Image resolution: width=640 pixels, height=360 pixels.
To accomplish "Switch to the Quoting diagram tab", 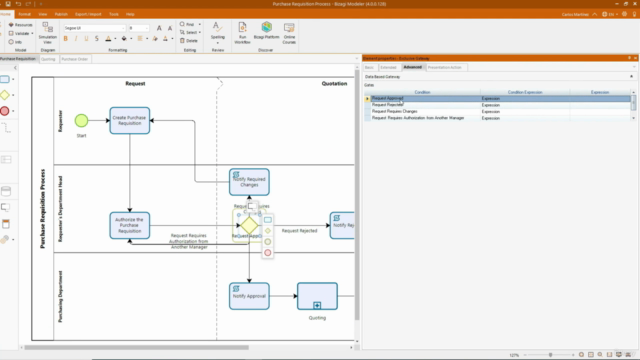I will click(x=48, y=59).
